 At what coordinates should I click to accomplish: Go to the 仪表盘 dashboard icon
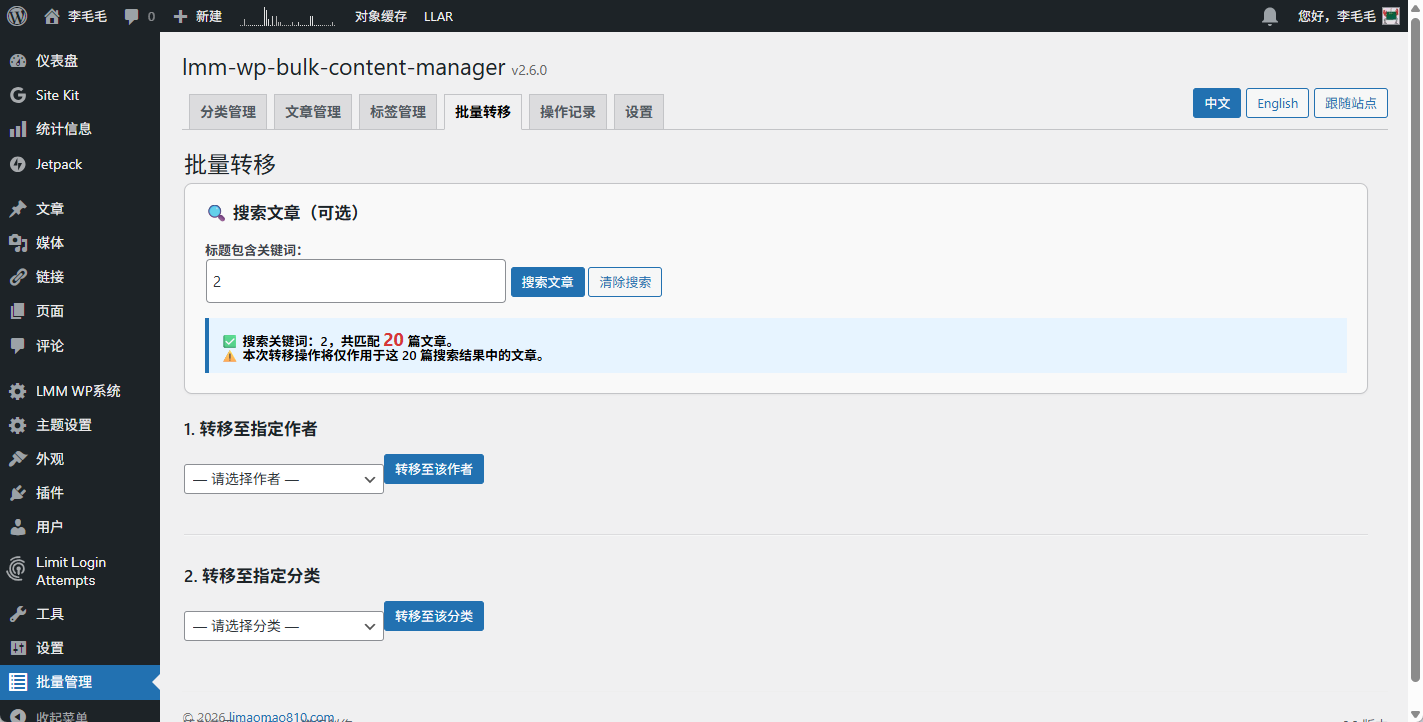coord(17,61)
